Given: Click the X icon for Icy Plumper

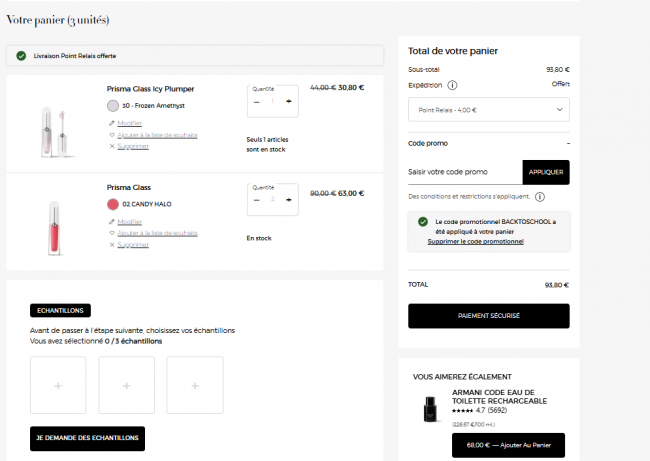Looking at the screenshot, I should point(112,146).
